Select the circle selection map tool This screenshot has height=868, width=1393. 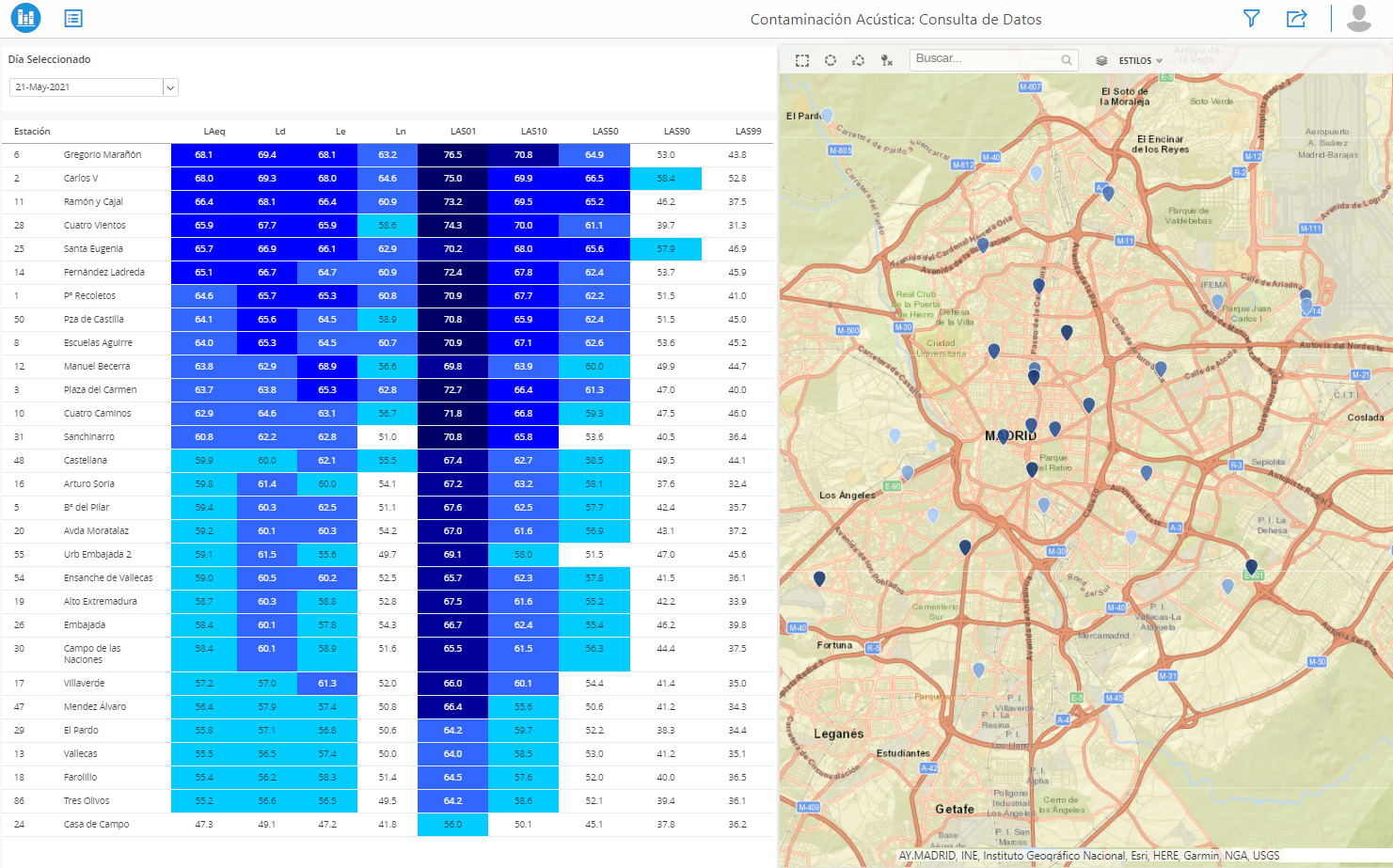click(831, 60)
